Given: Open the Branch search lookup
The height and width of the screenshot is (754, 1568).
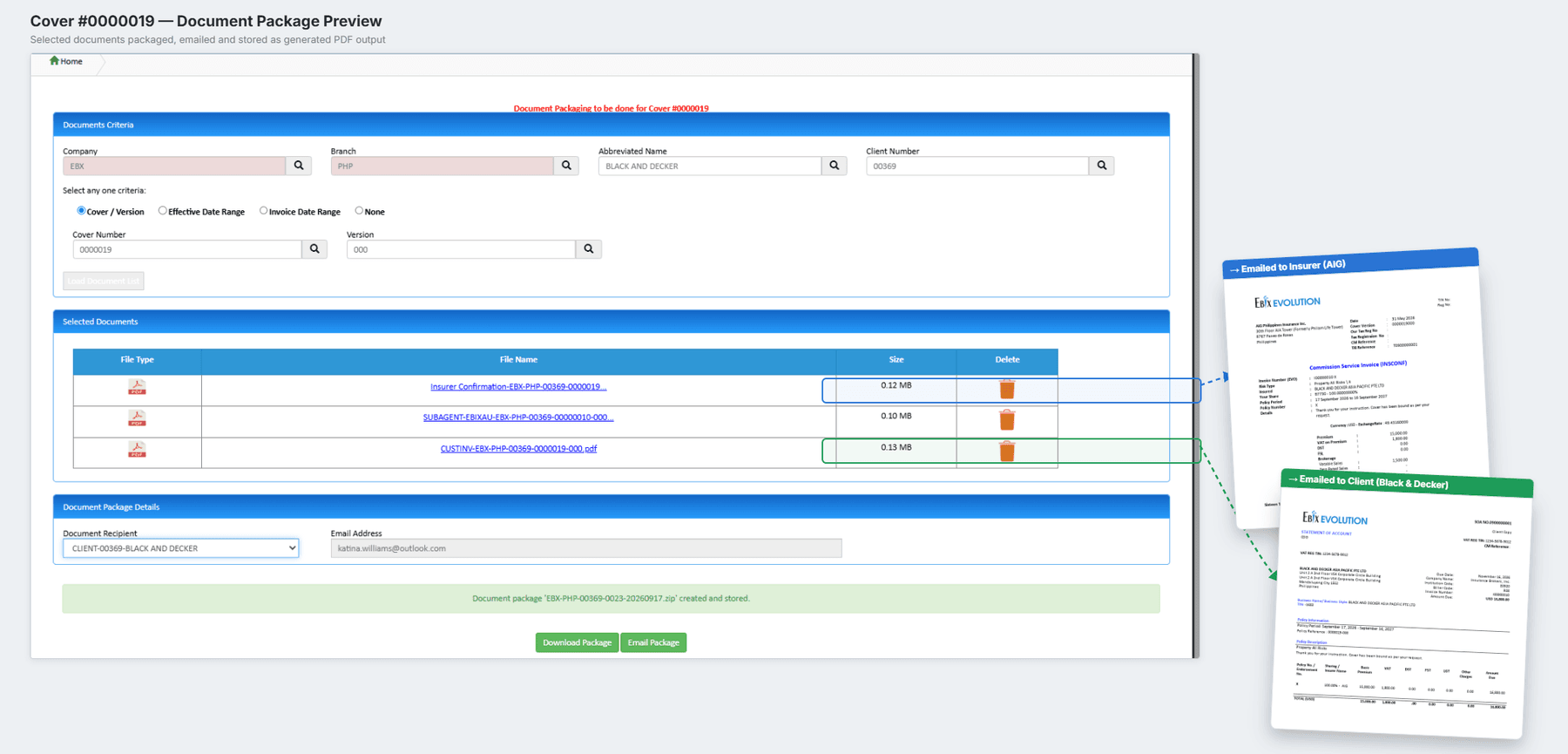Looking at the screenshot, I should [x=567, y=166].
